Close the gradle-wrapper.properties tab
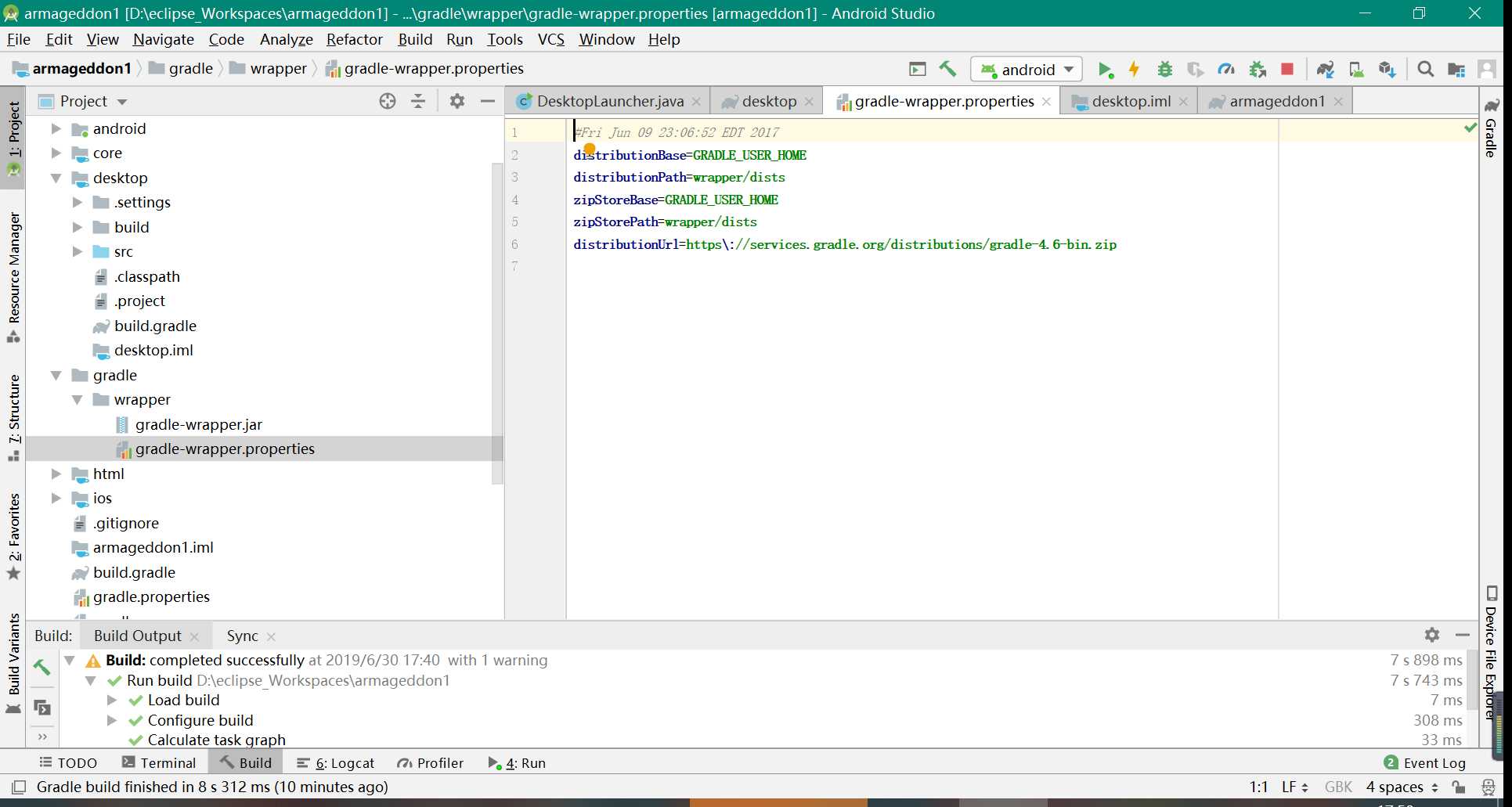Image resolution: width=1512 pixels, height=807 pixels. (1046, 102)
